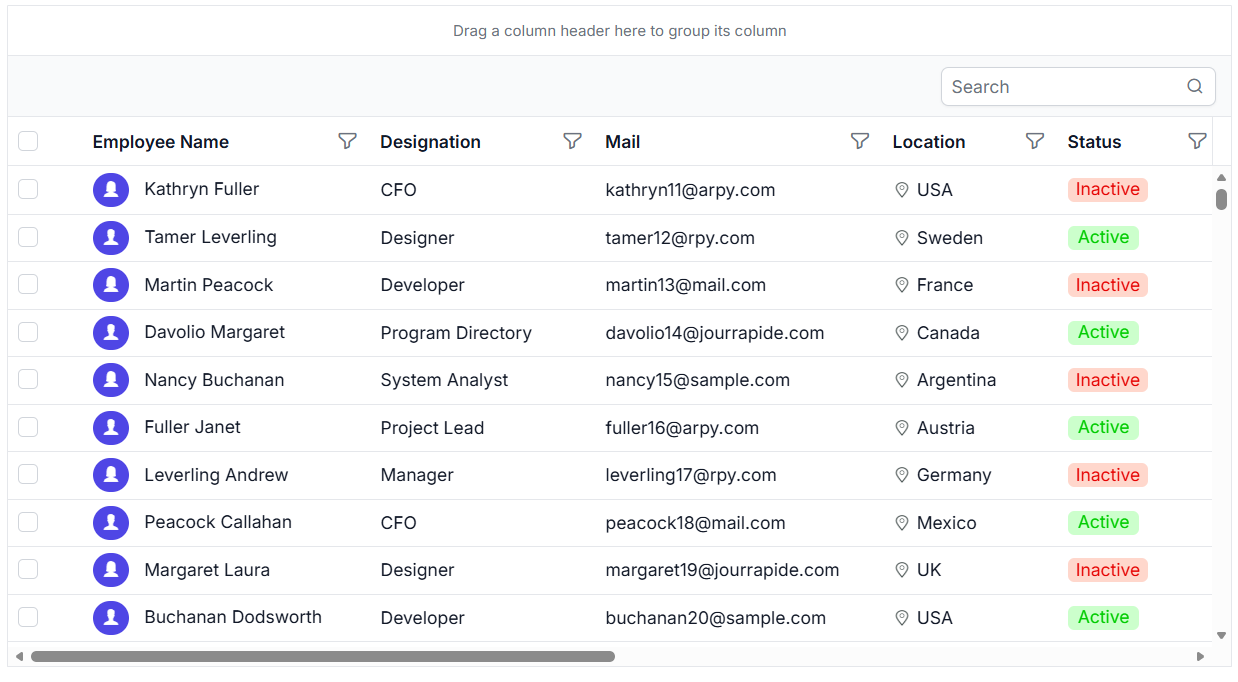The height and width of the screenshot is (682, 1238).
Task: Click the location pin beside Germany
Action: tap(902, 475)
